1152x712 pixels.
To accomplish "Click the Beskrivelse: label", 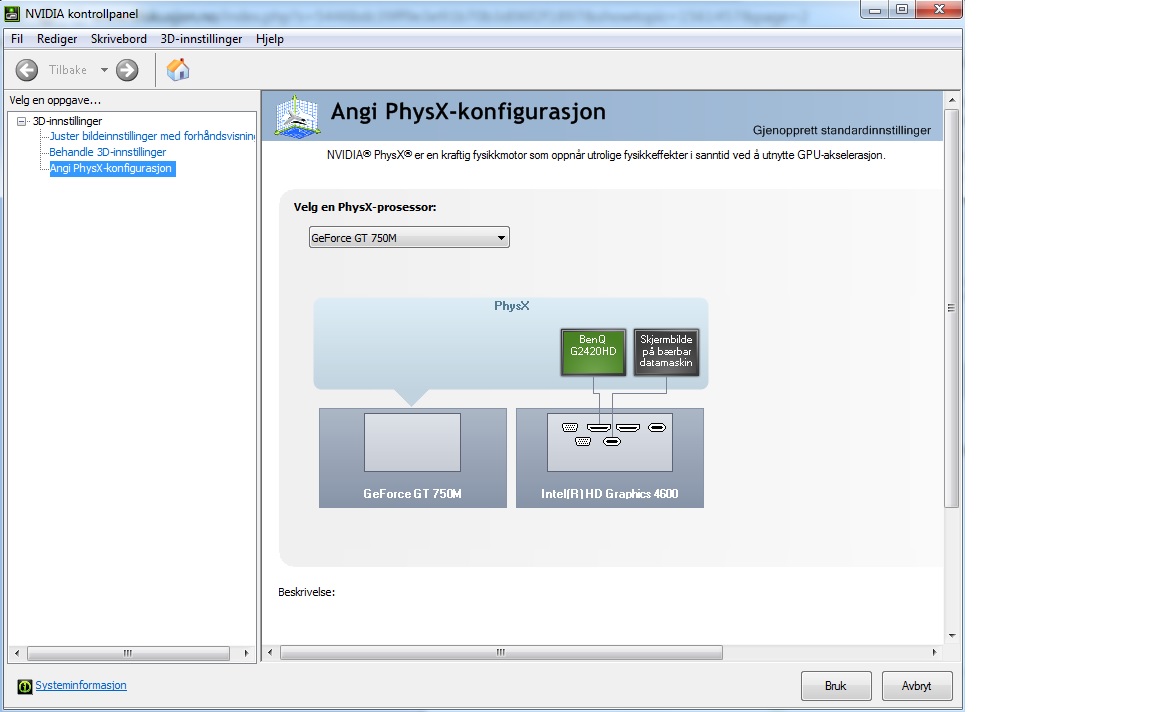I will point(306,592).
